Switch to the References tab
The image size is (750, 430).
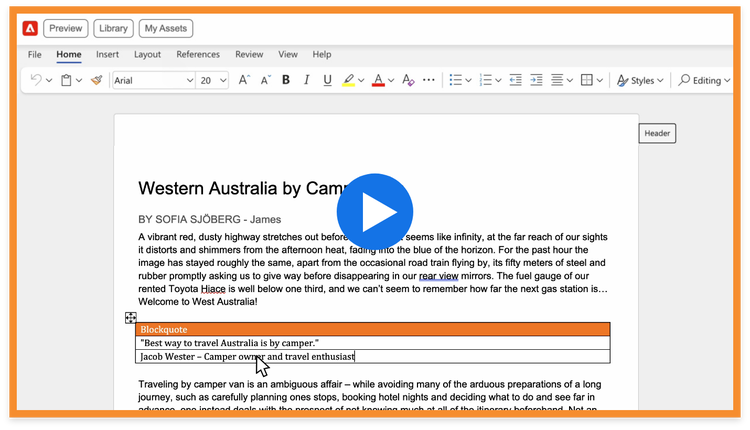click(198, 54)
